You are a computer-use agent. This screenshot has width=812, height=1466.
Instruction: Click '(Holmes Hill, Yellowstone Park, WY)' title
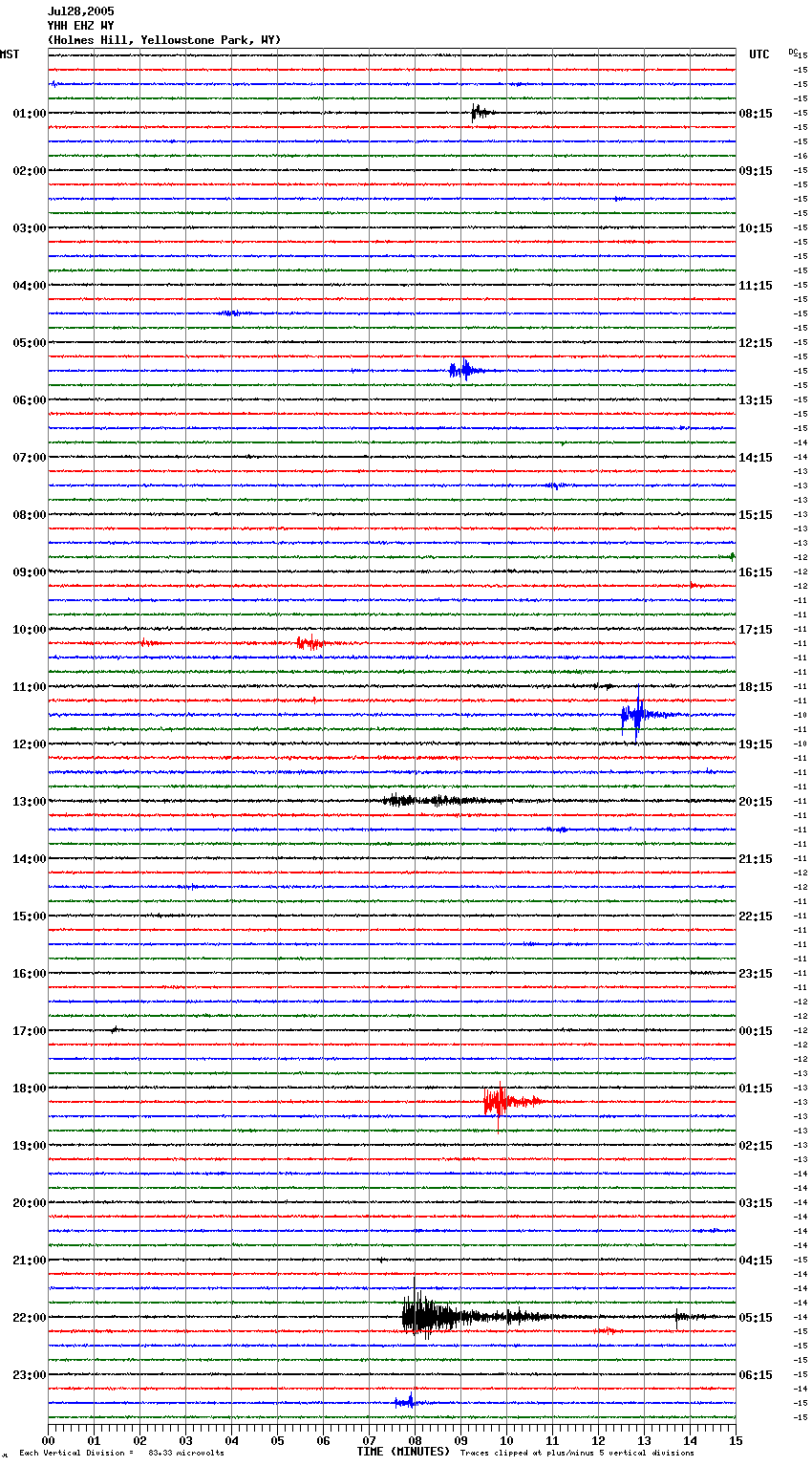point(164,40)
